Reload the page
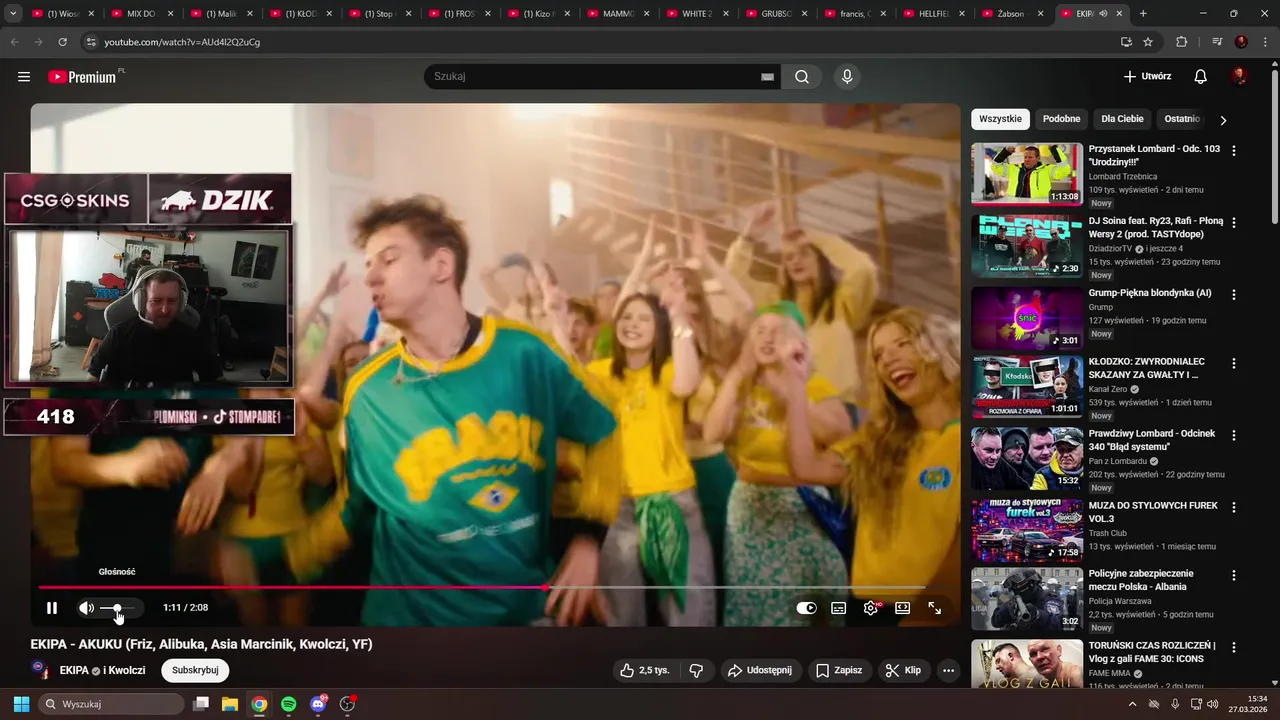 coord(63,42)
